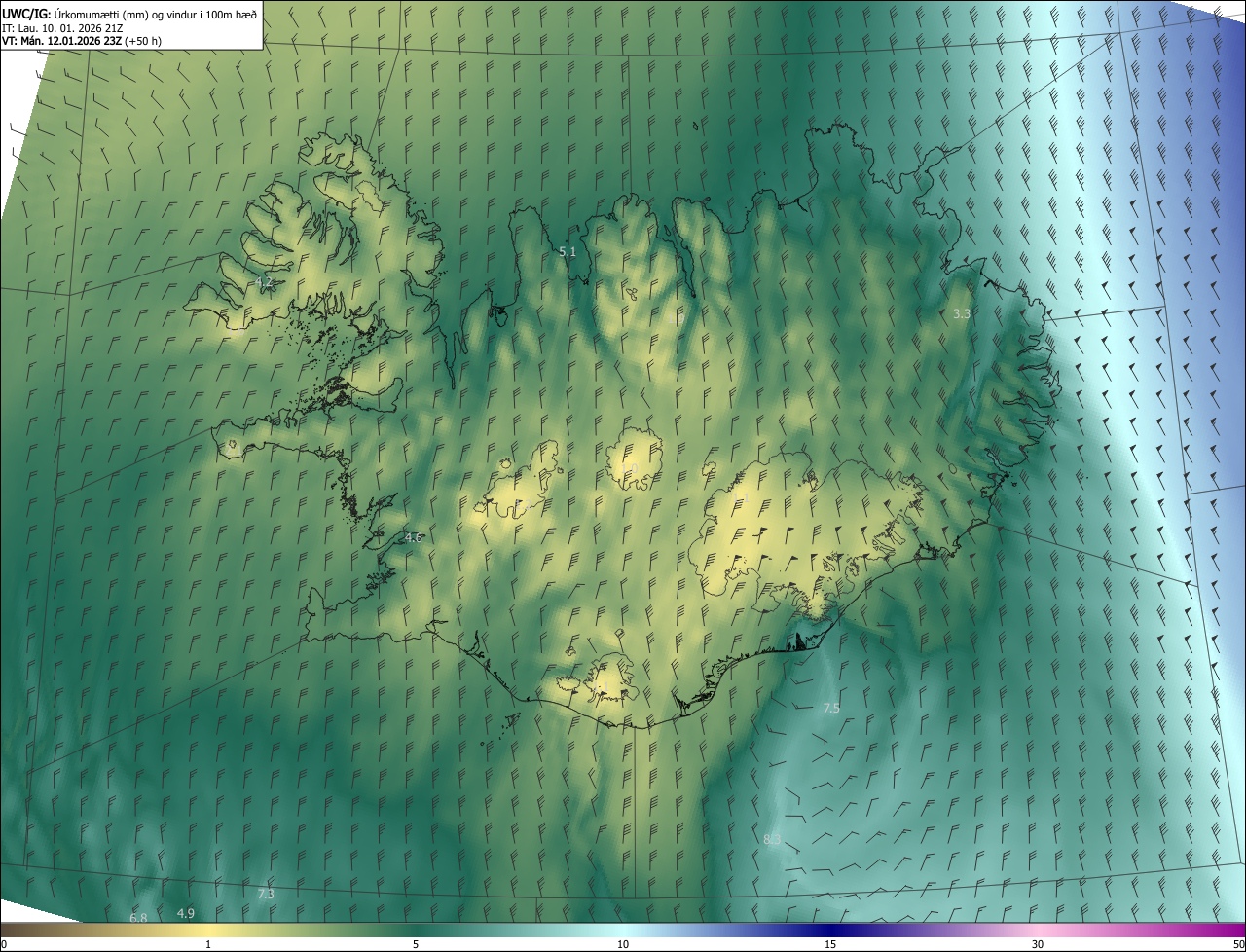Click the map title "Úrkomumætti (mm) og vindur i 100m hæð"
The image size is (1246, 952).
(156, 14)
